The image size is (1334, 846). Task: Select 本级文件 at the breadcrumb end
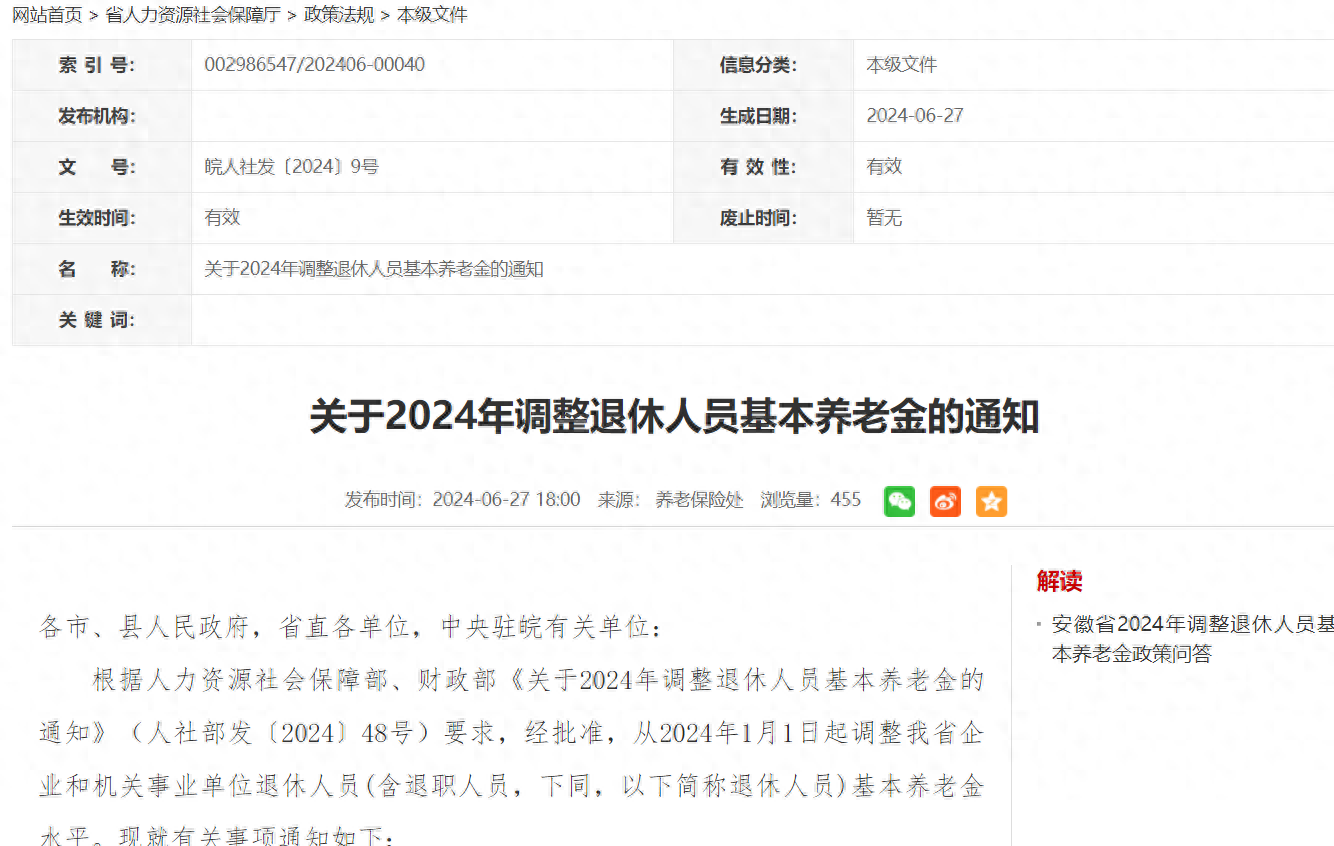pos(432,15)
